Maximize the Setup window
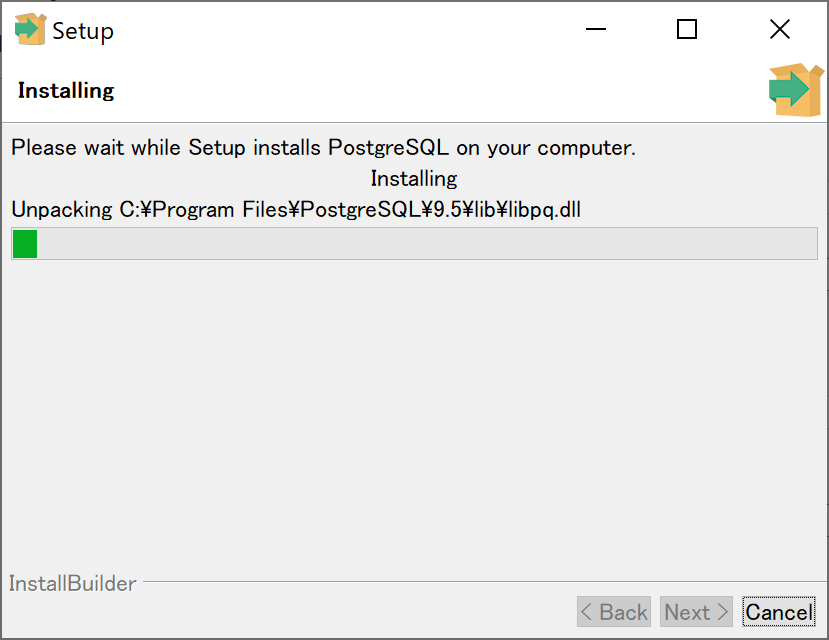This screenshot has width=829, height=640. pyautogui.click(x=687, y=30)
